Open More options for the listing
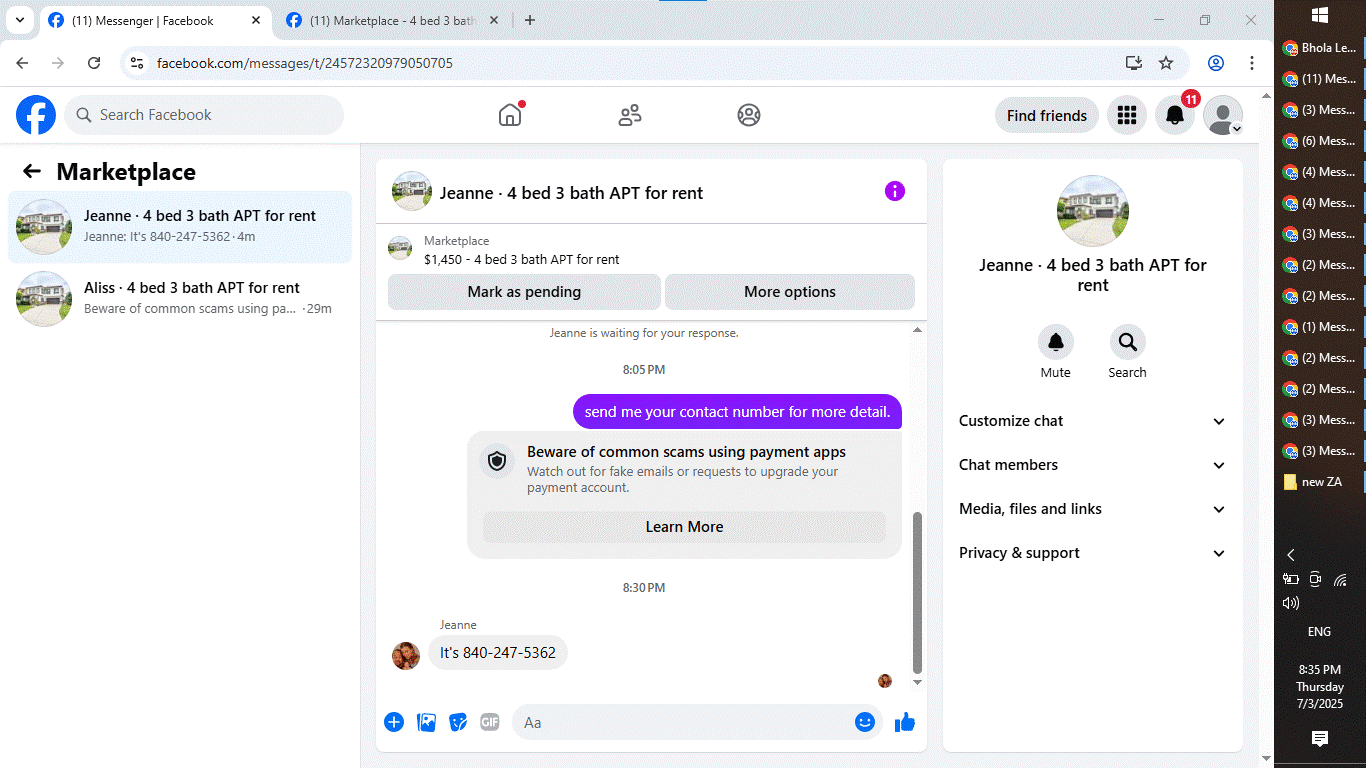The width and height of the screenshot is (1366, 768). (790, 292)
